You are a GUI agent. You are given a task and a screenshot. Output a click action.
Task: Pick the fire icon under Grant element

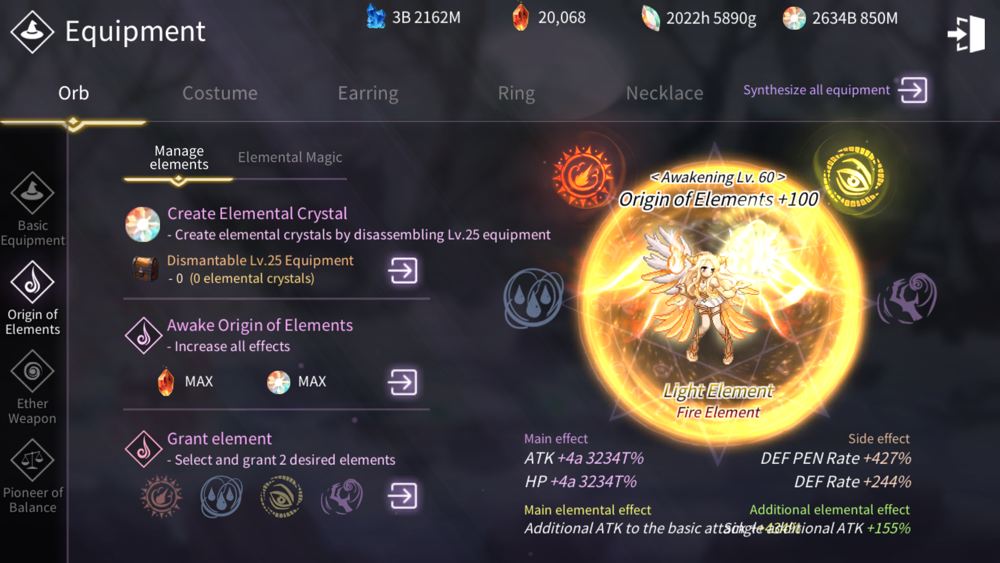point(161,496)
